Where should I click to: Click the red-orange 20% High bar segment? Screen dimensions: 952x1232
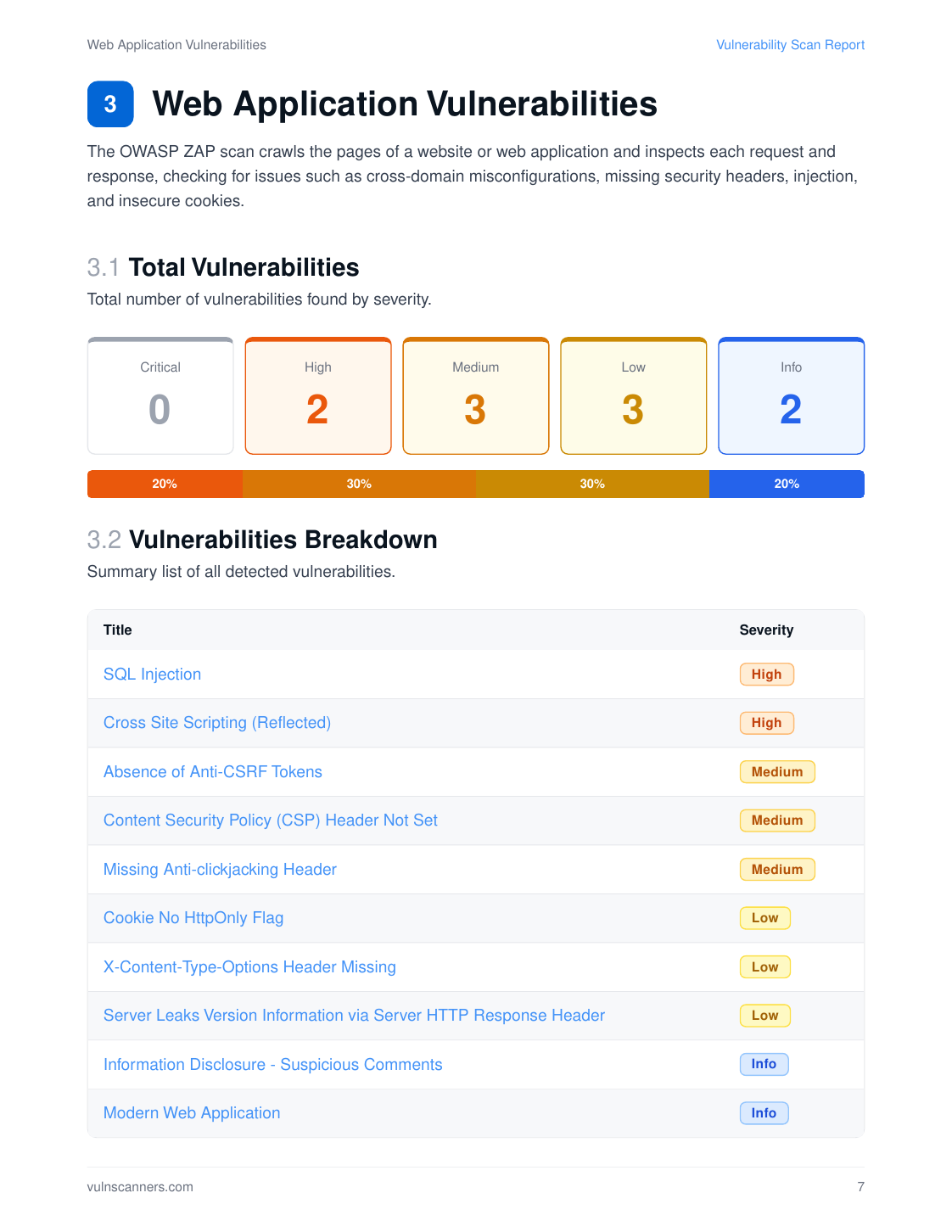165,484
